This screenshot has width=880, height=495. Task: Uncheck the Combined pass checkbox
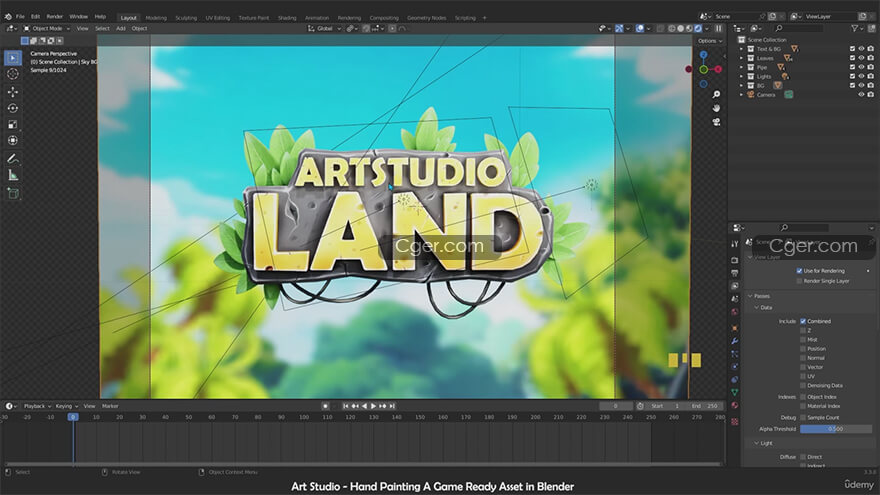click(x=803, y=322)
